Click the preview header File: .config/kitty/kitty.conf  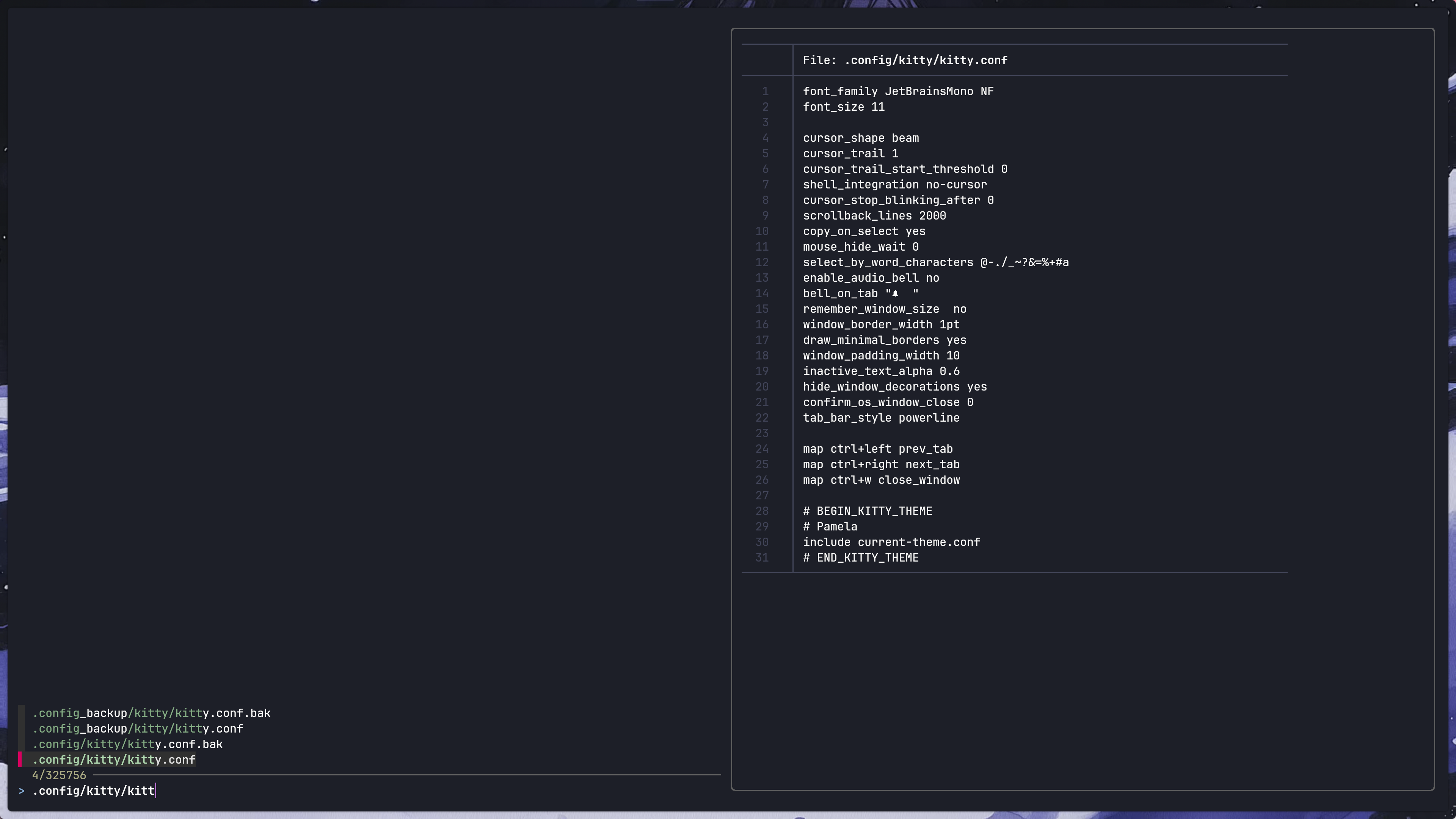pos(905,61)
